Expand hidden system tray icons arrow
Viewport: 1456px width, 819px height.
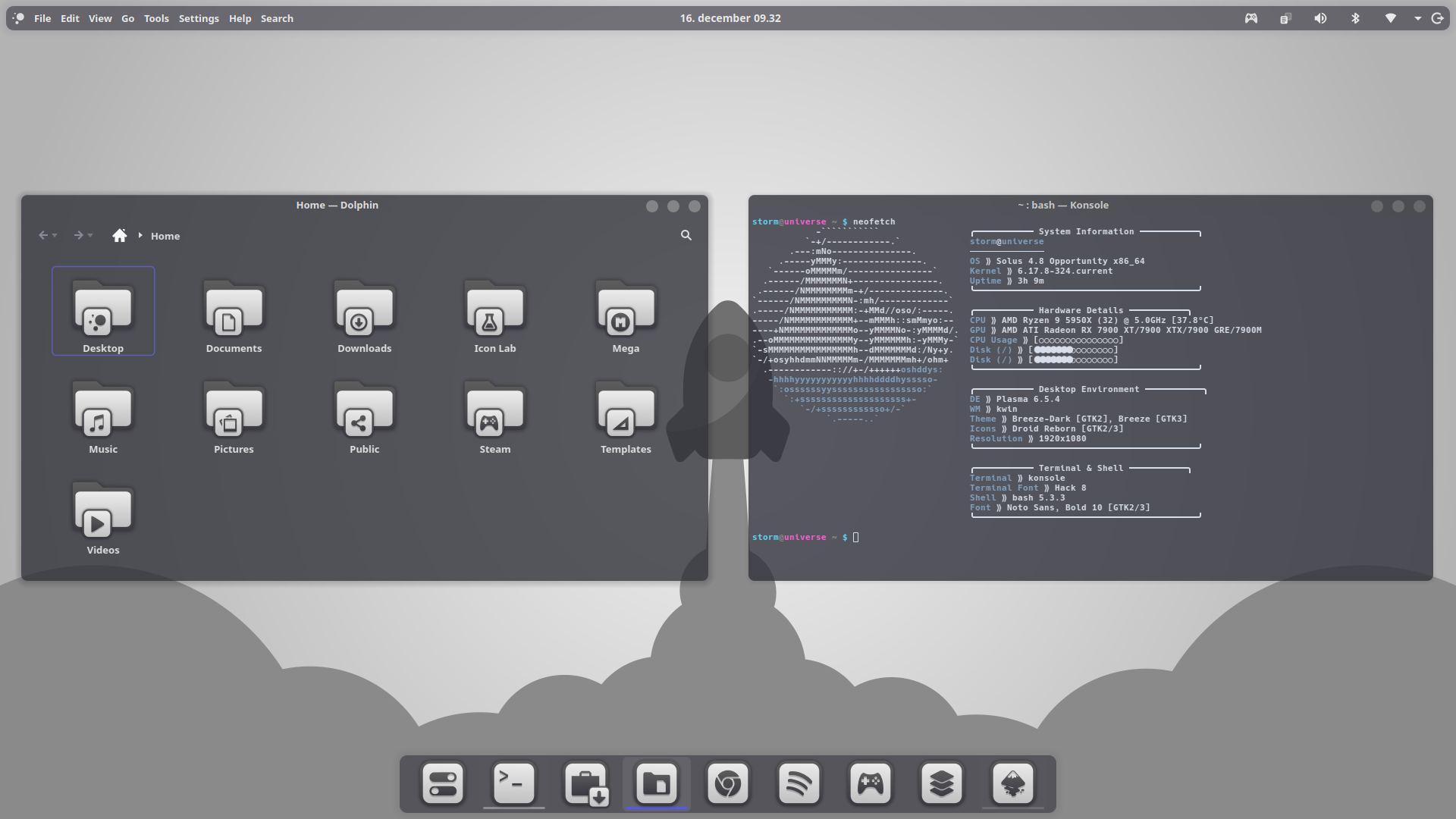[x=1417, y=18]
